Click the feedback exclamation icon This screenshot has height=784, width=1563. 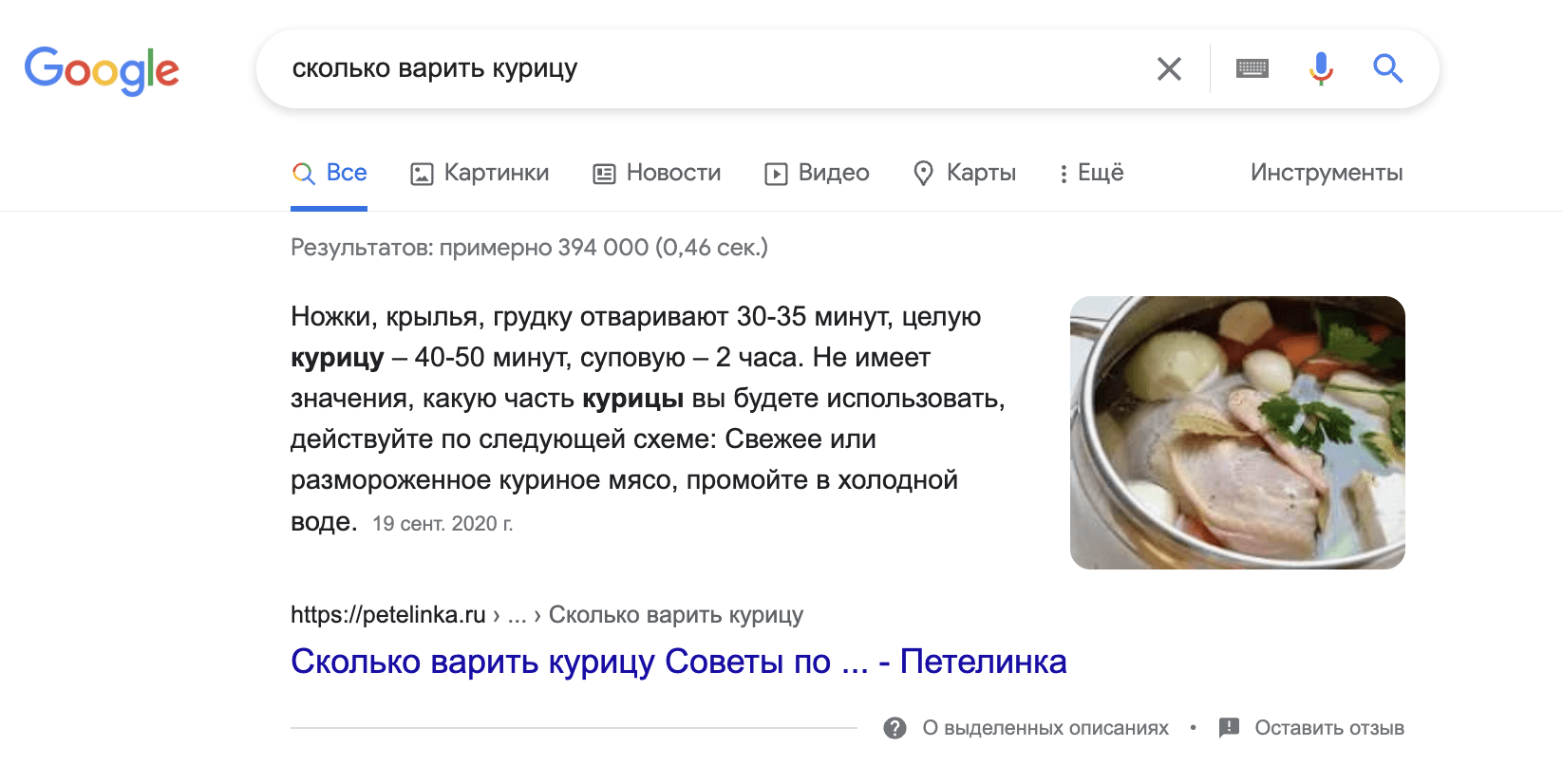(x=1229, y=728)
